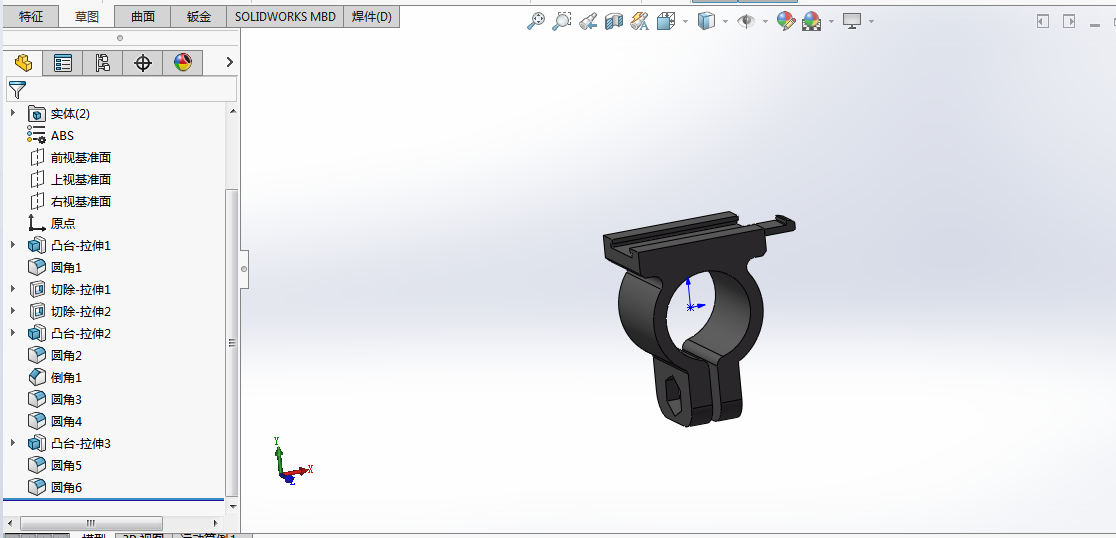Click the horizontal scrollbar left arrow
The image size is (1116, 538).
pyautogui.click(x=9, y=523)
